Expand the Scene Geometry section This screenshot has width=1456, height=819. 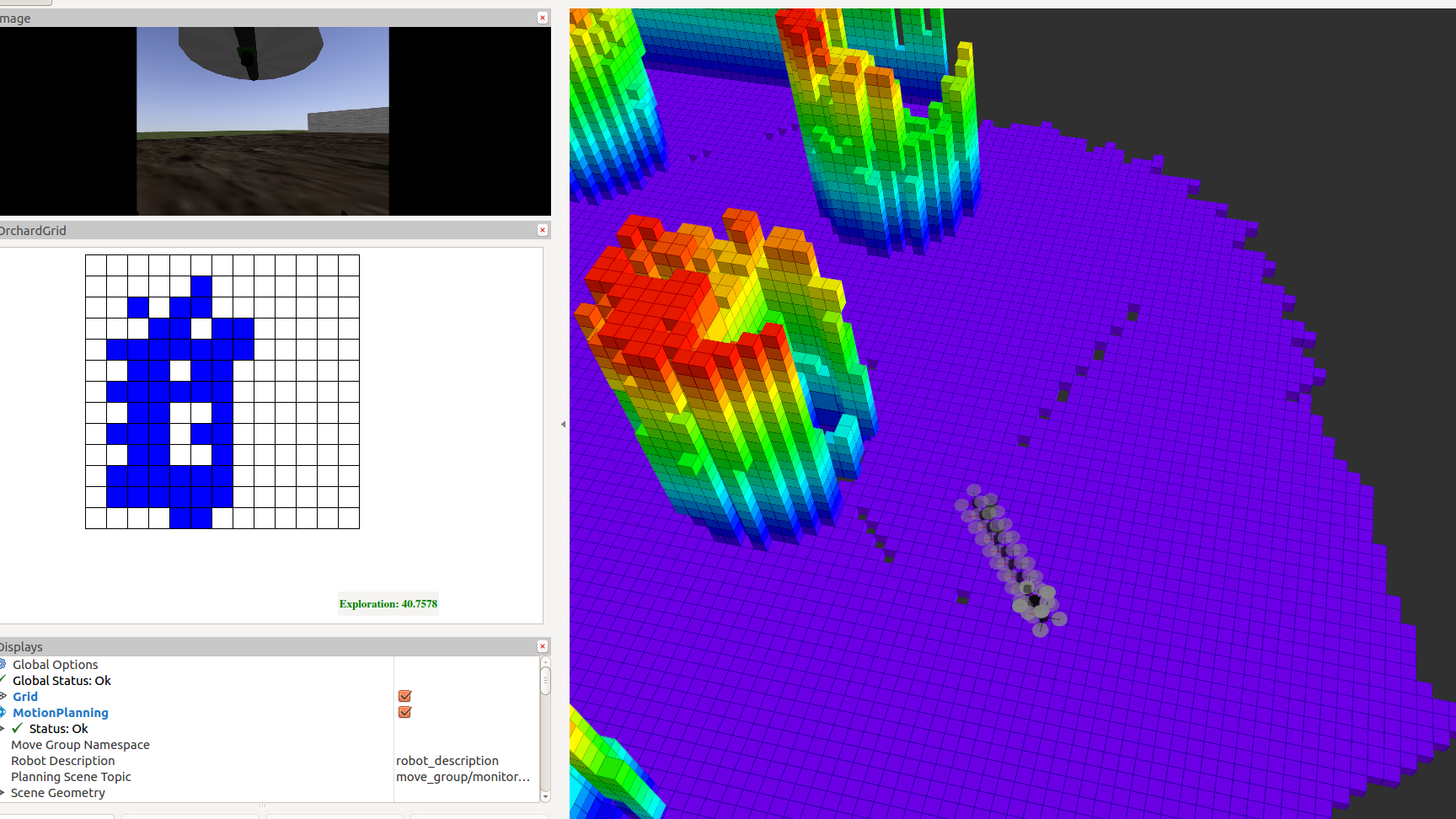pyautogui.click(x=3, y=793)
